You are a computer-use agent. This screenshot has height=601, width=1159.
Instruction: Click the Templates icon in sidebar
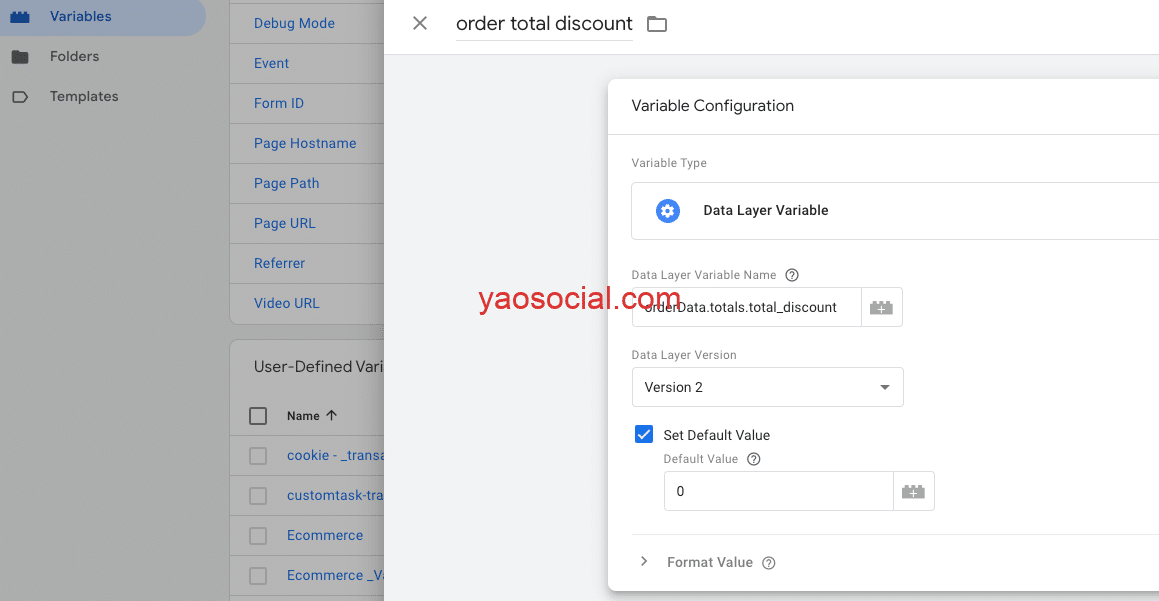(x=20, y=97)
